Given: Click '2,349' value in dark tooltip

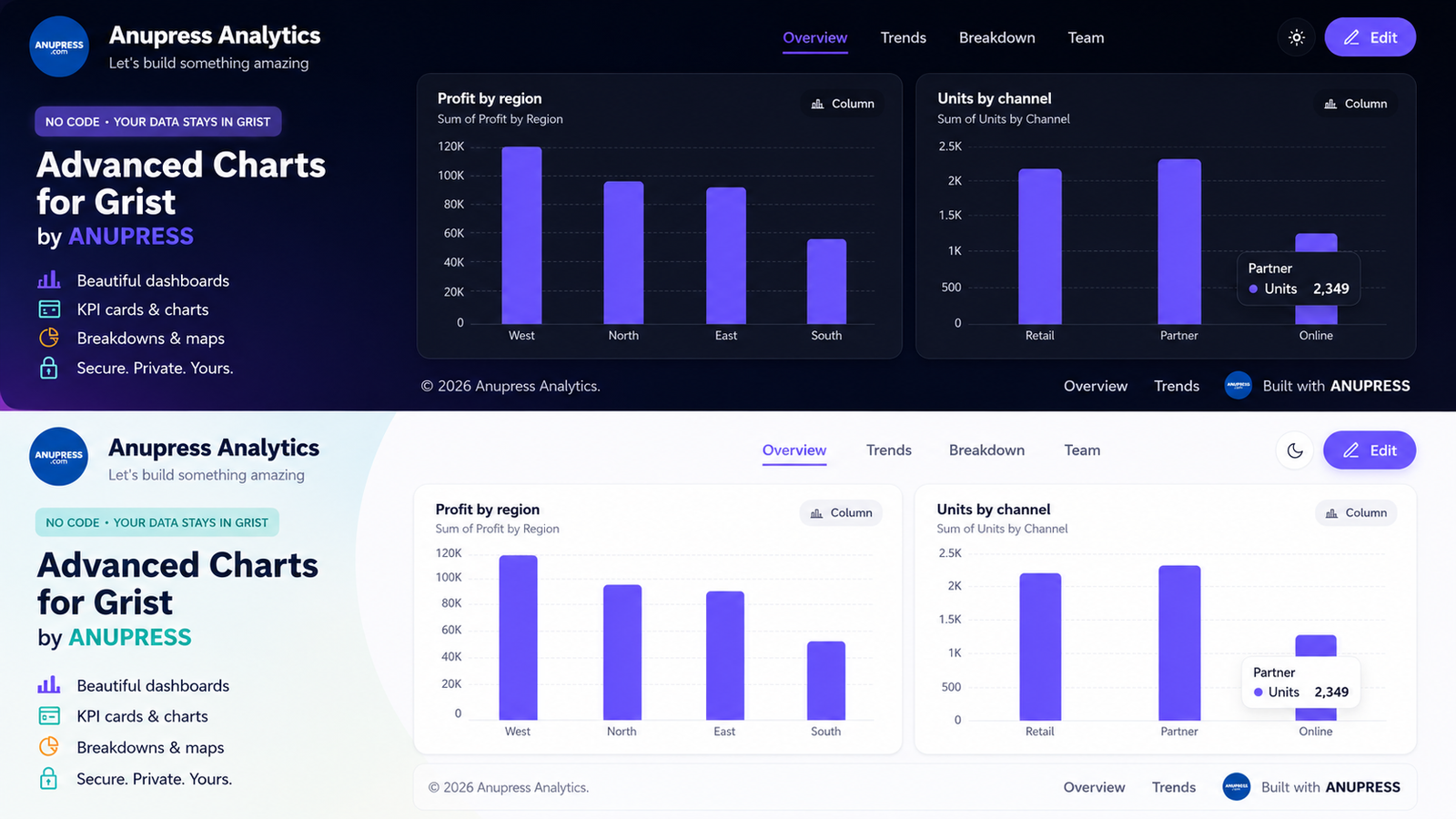Looking at the screenshot, I should coord(1331,288).
